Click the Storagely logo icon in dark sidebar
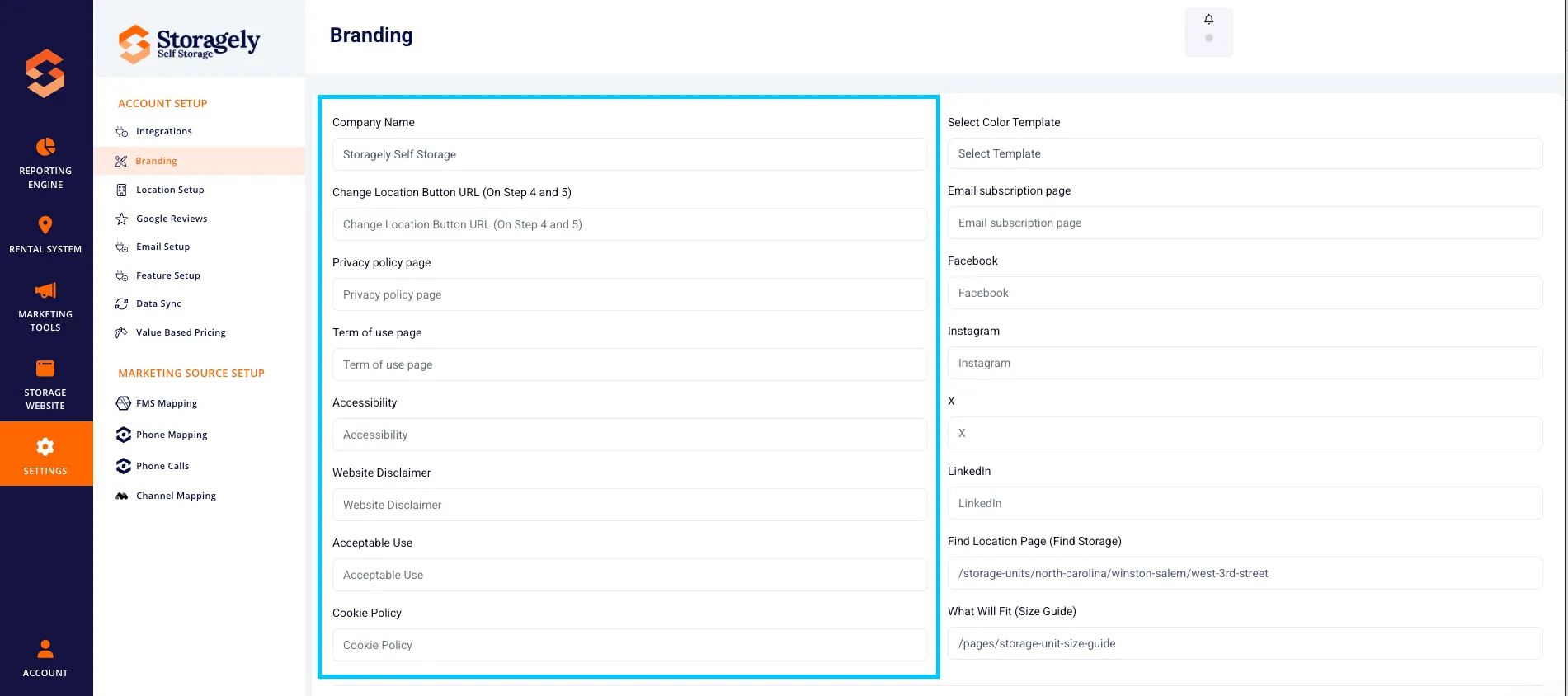This screenshot has width=1568, height=696. (x=45, y=73)
